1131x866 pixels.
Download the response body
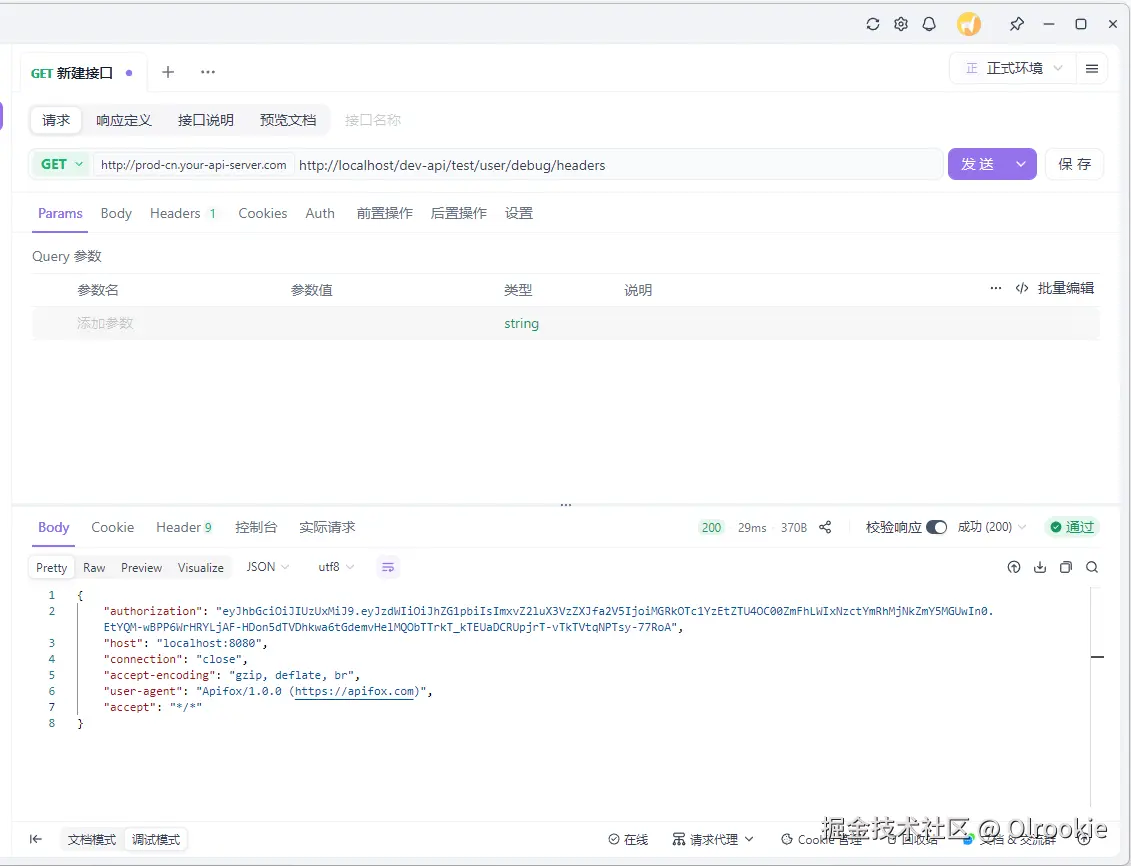point(1040,567)
